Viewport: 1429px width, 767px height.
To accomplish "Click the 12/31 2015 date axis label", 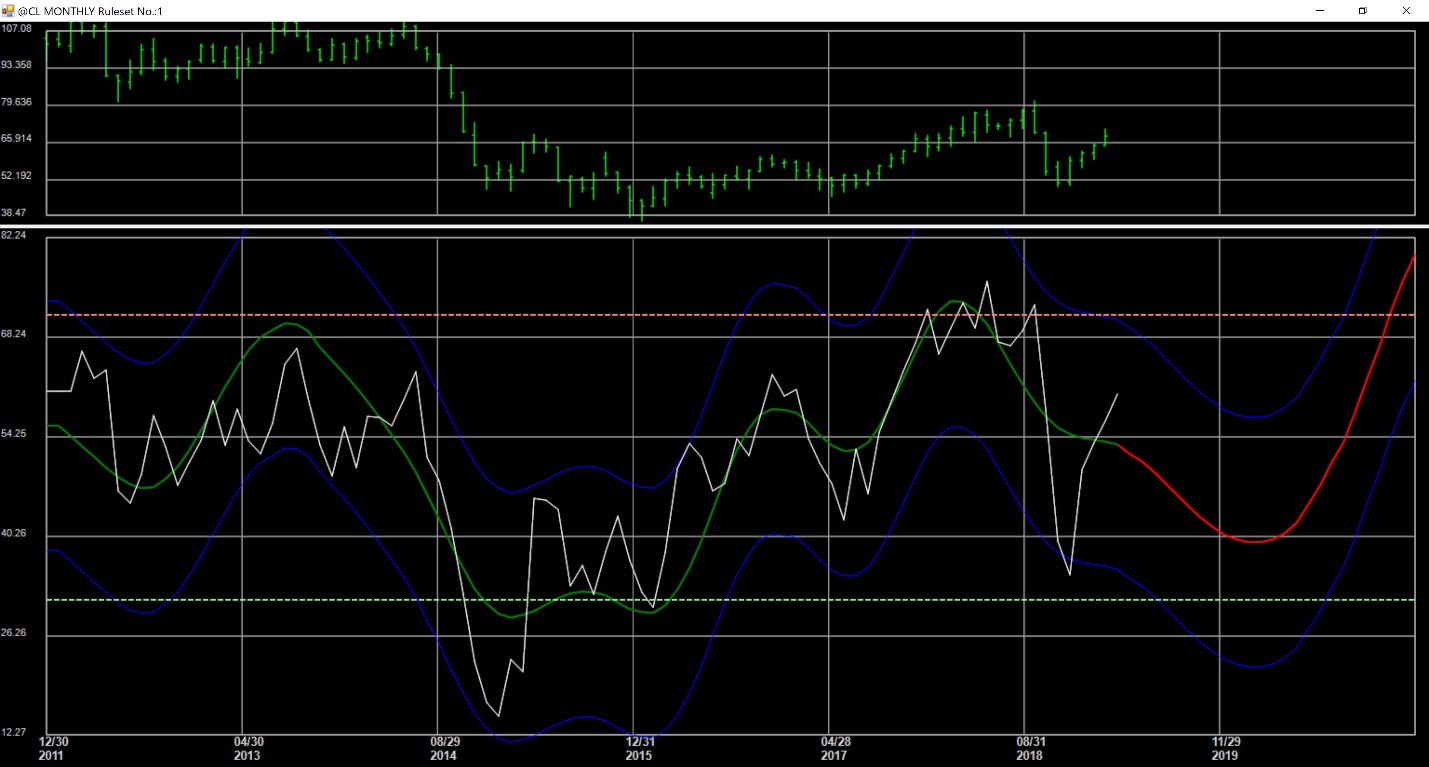I will coord(638,746).
